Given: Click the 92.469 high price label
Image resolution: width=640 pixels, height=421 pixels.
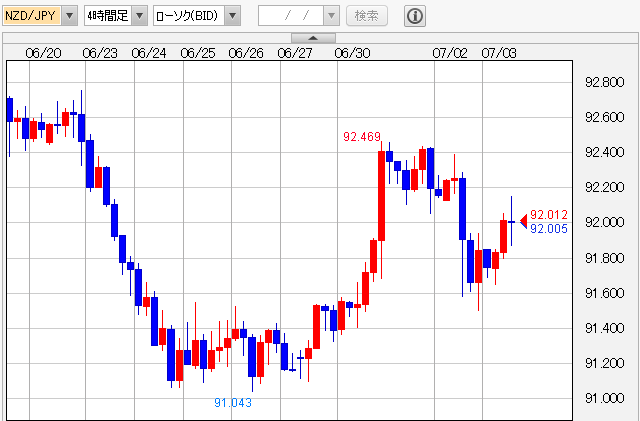Looking at the screenshot, I should coord(362,136).
